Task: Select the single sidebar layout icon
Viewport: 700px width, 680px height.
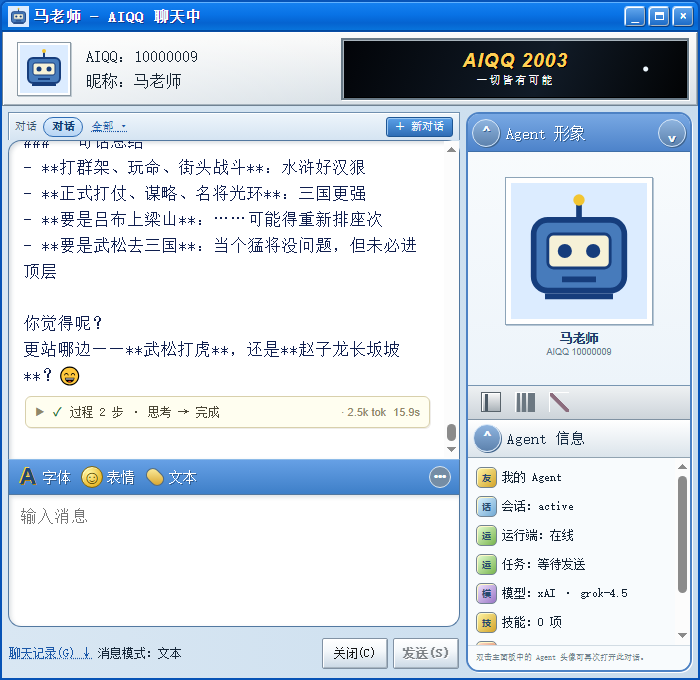Action: (x=491, y=402)
